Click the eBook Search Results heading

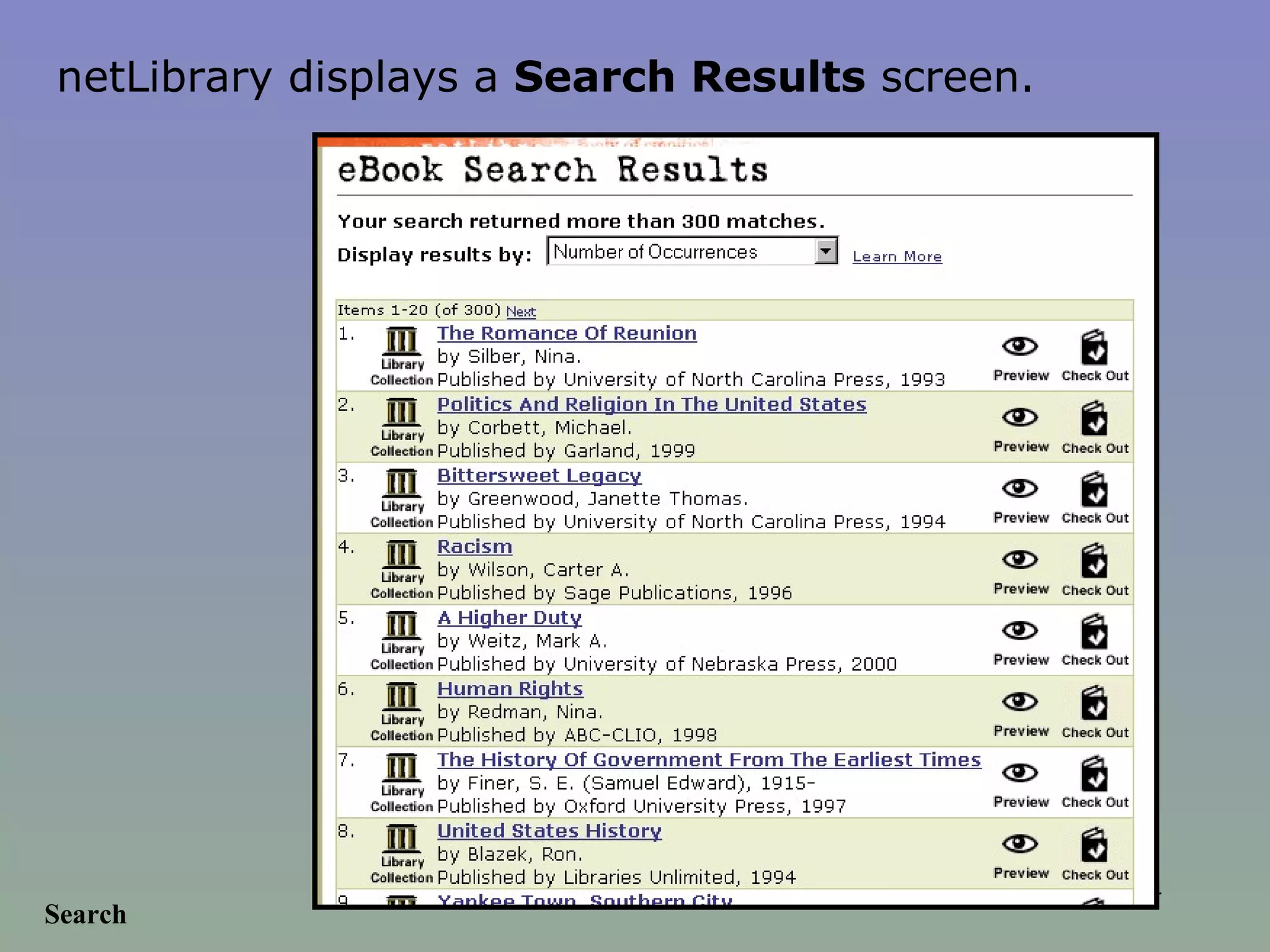click(553, 169)
